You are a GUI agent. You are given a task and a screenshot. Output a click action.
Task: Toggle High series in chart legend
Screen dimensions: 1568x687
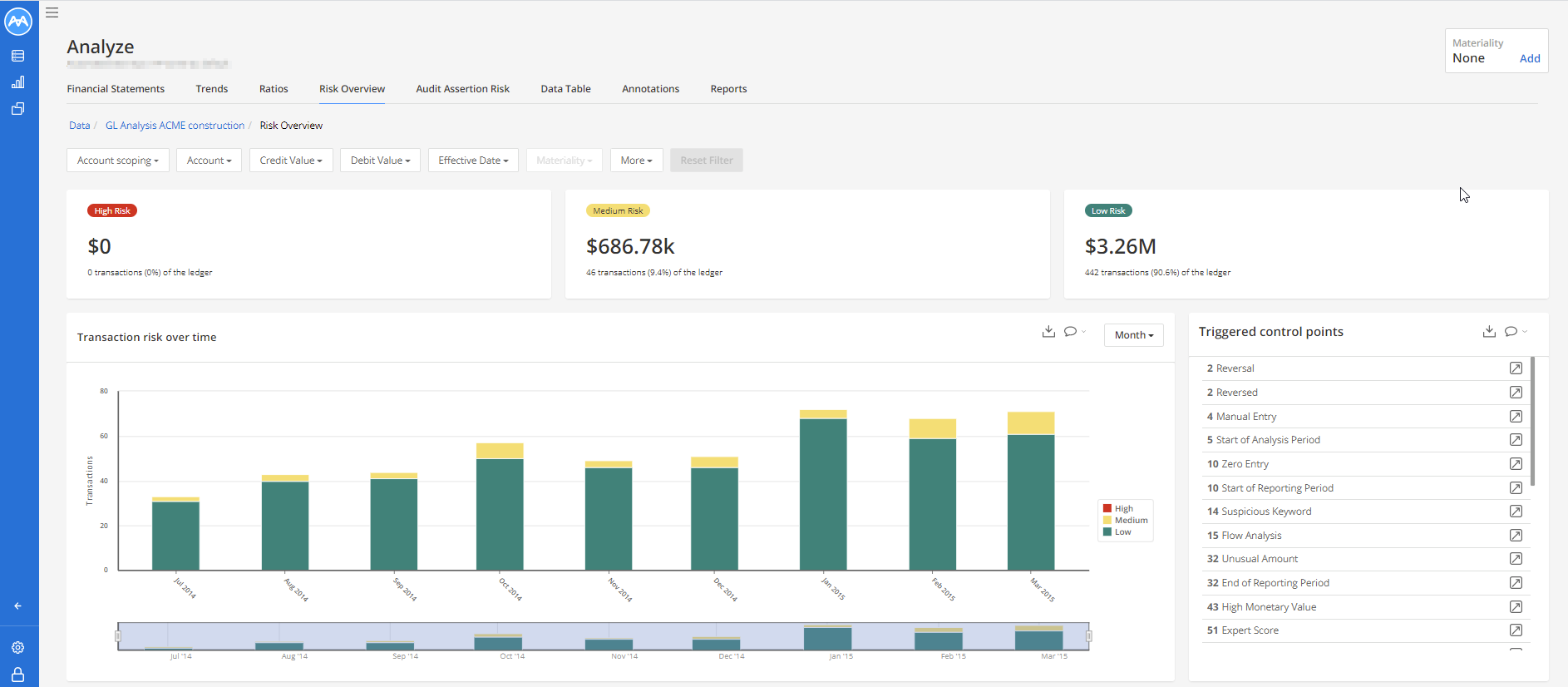click(1118, 508)
